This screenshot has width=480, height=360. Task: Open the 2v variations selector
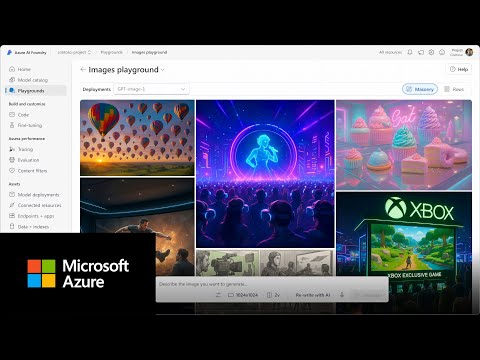point(273,295)
